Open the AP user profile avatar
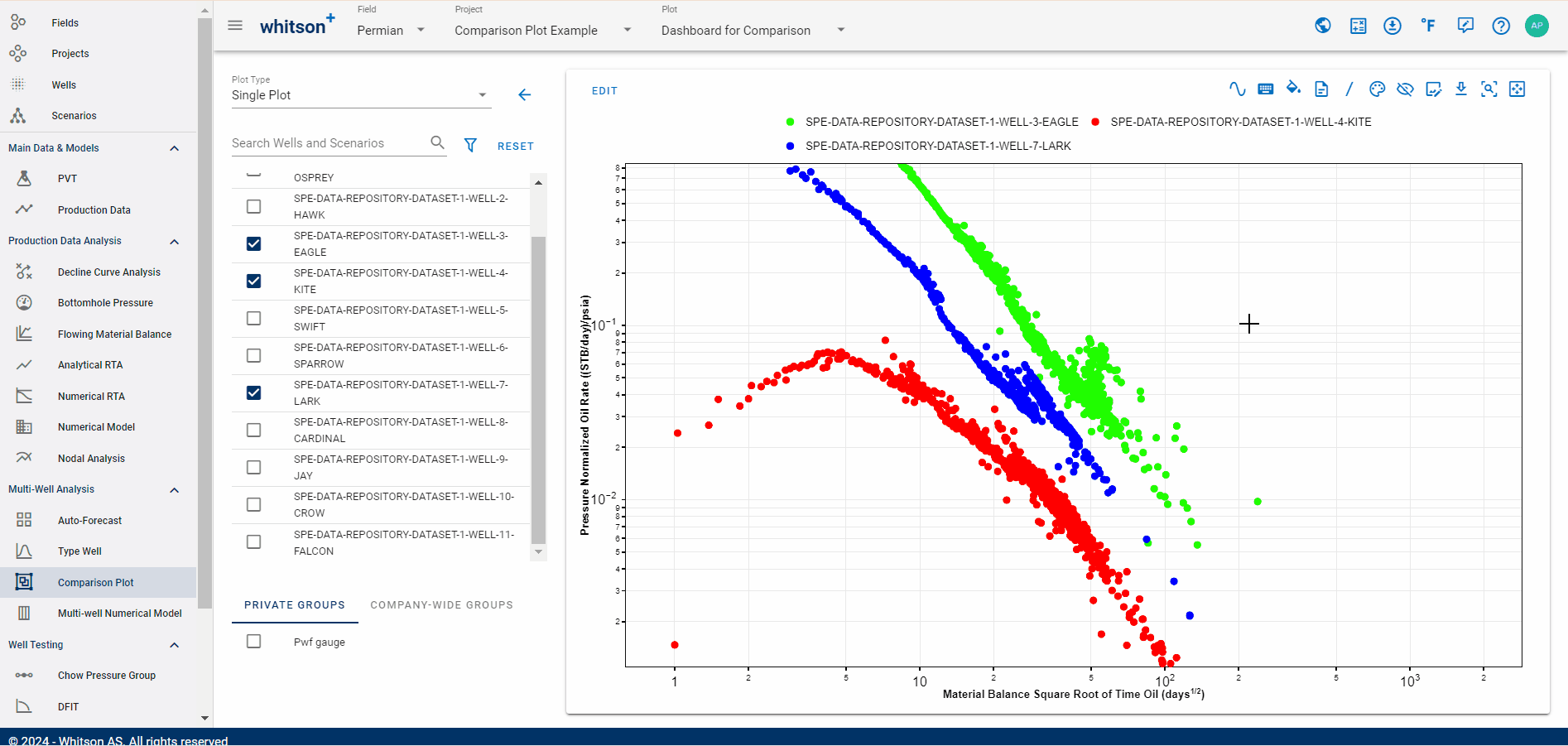 pos(1537,26)
